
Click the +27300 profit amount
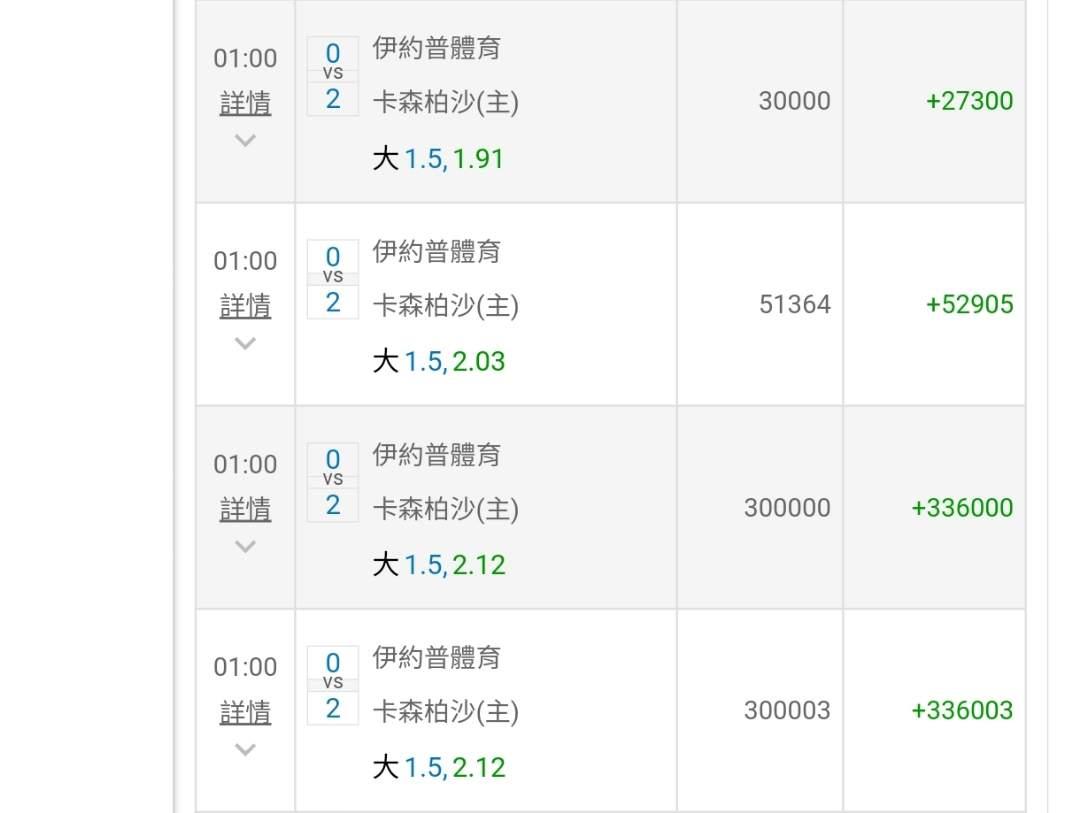(x=969, y=101)
